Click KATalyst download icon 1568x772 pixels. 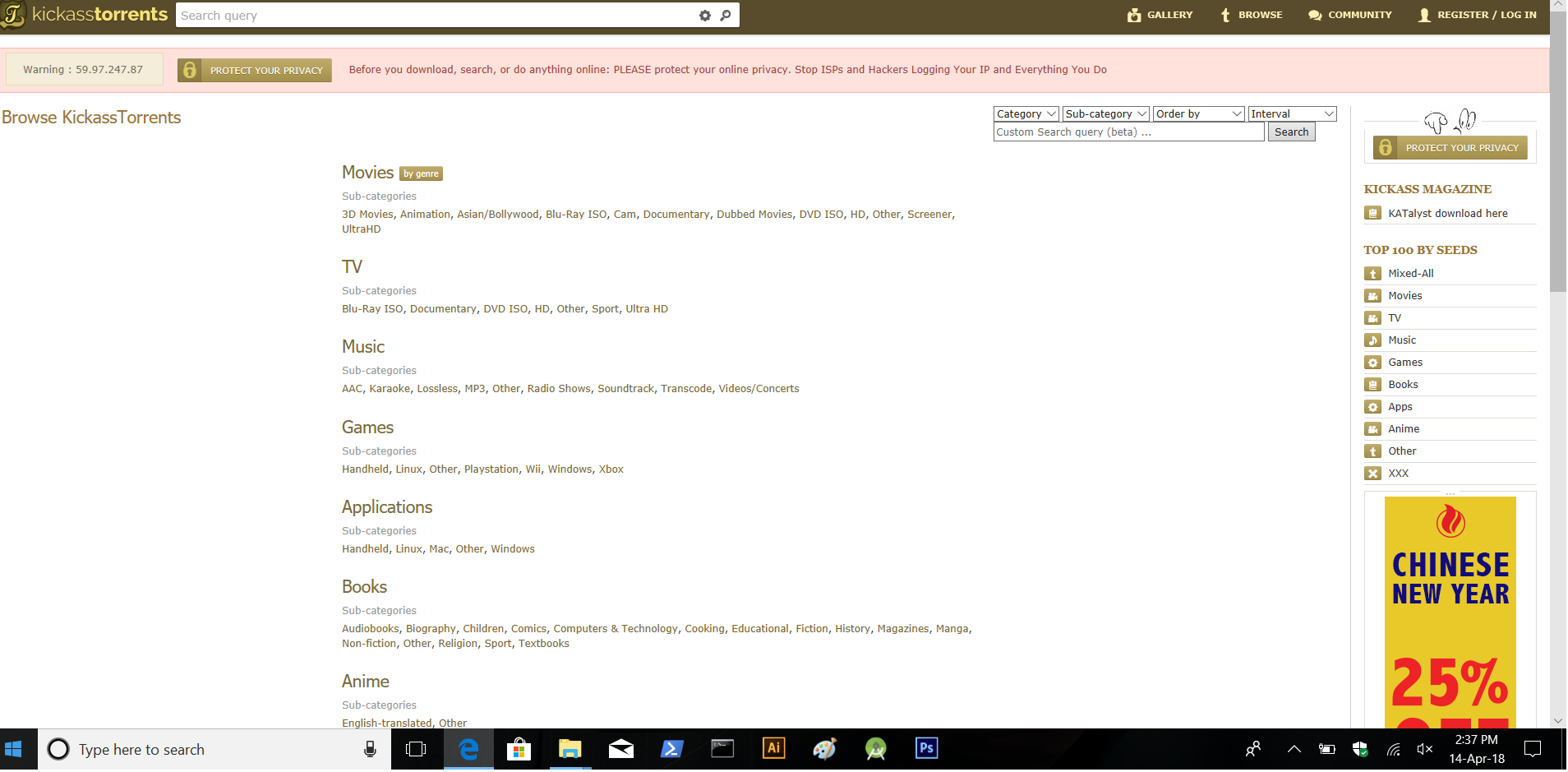1372,214
